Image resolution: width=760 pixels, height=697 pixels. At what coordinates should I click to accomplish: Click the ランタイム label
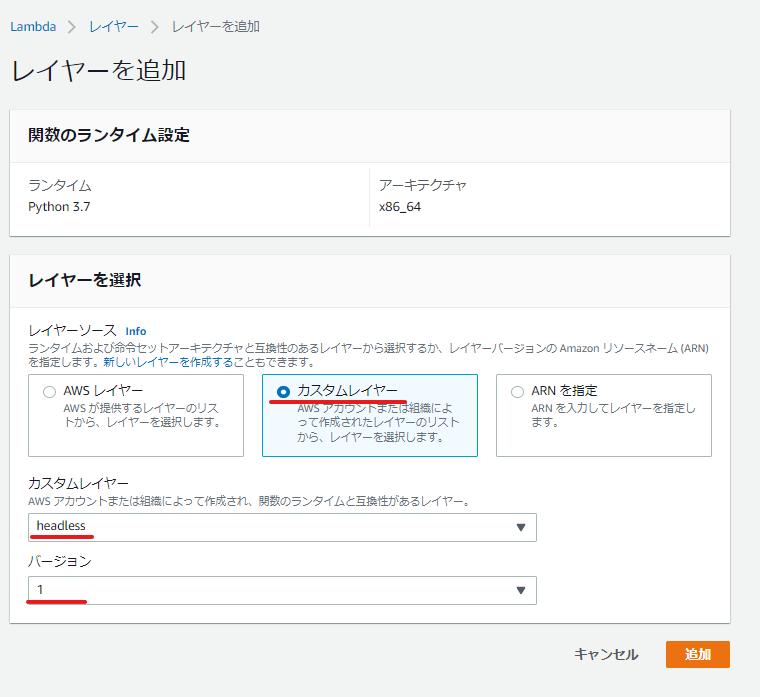coord(60,185)
